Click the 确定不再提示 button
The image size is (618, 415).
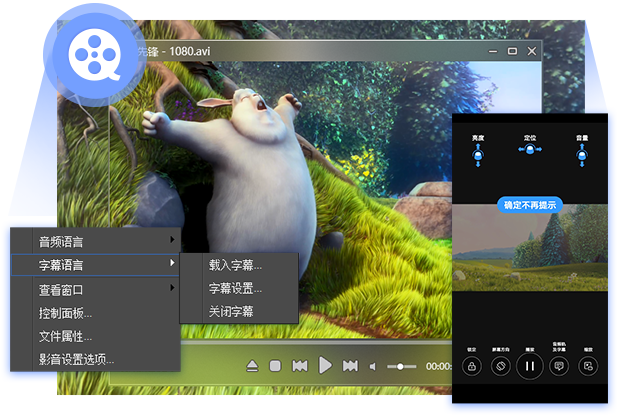tap(530, 205)
